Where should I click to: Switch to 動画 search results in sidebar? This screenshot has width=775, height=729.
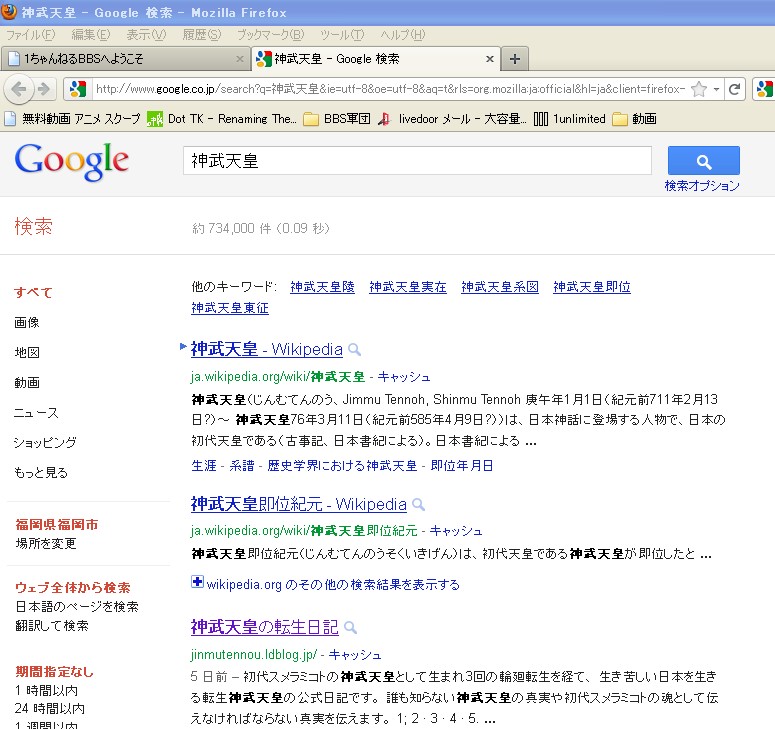[x=27, y=383]
